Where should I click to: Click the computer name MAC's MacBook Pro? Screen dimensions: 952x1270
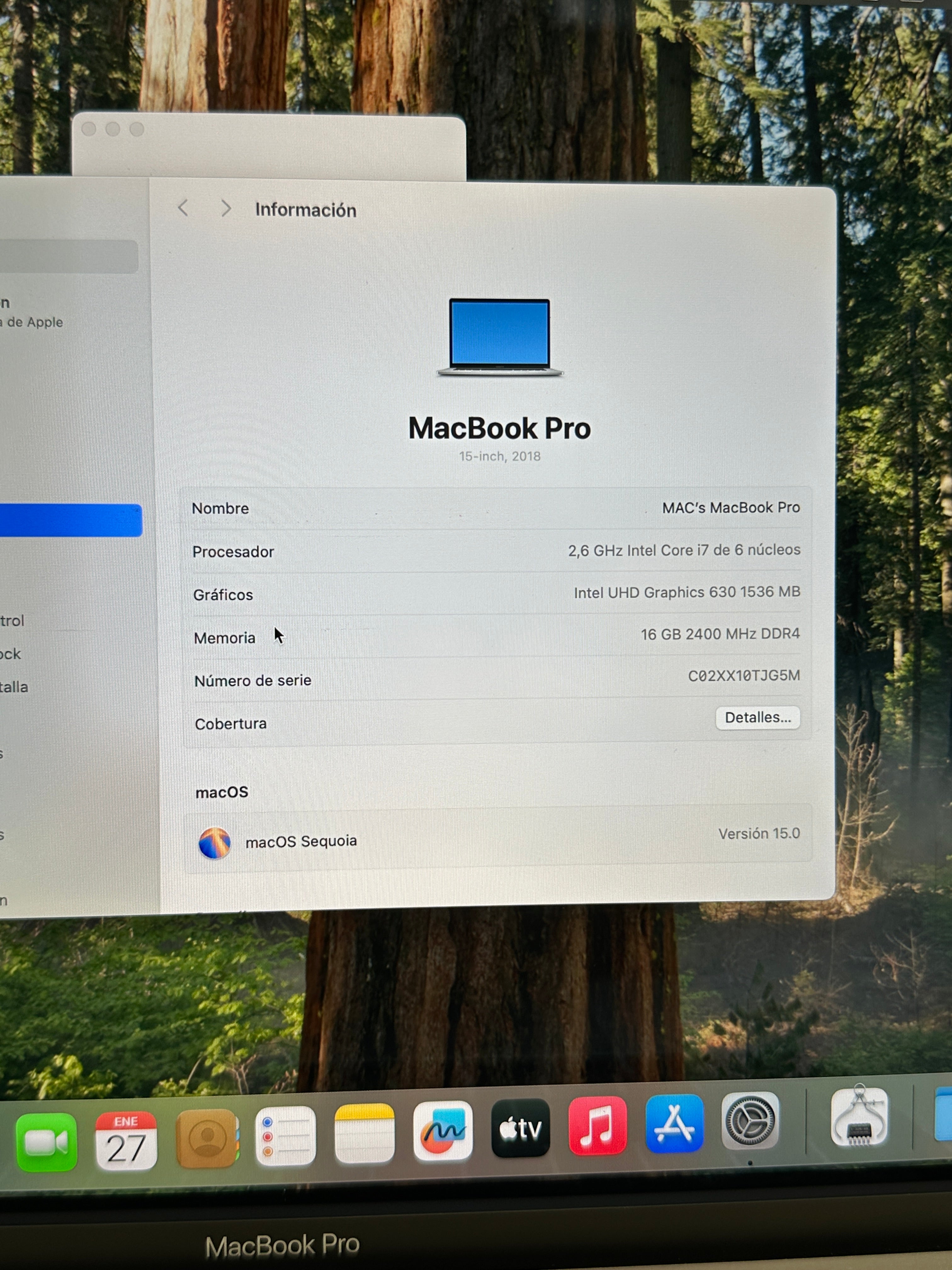[x=730, y=507]
